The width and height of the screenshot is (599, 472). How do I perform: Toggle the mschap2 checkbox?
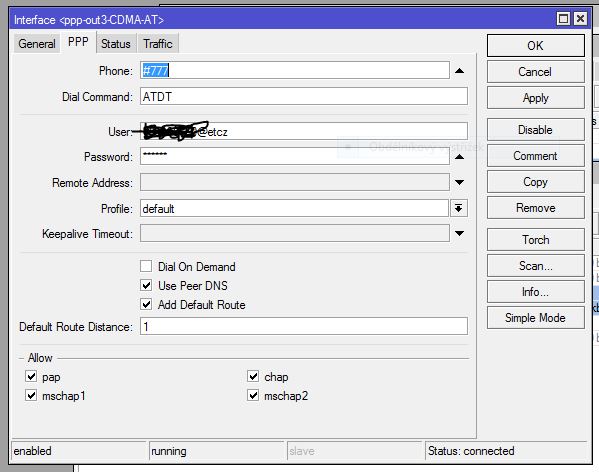253,395
